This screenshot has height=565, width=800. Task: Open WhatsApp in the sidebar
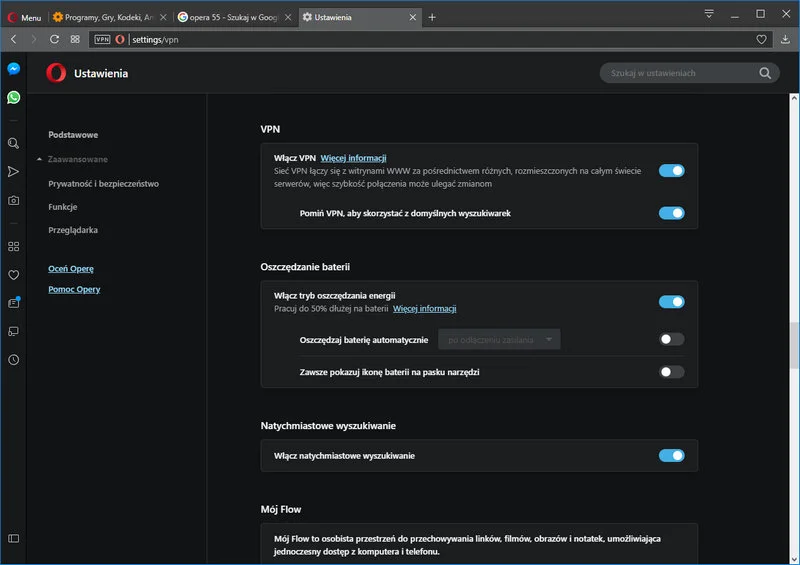tap(13, 97)
